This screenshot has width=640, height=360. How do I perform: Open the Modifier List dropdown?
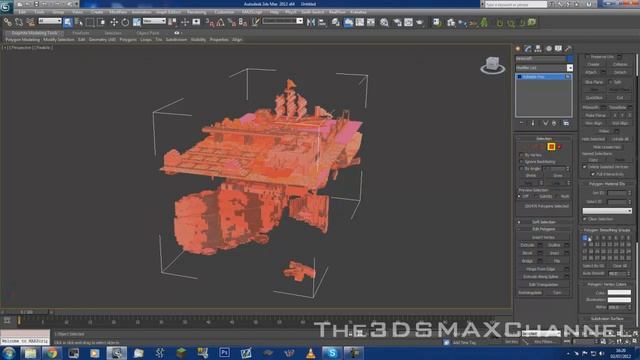click(570, 68)
